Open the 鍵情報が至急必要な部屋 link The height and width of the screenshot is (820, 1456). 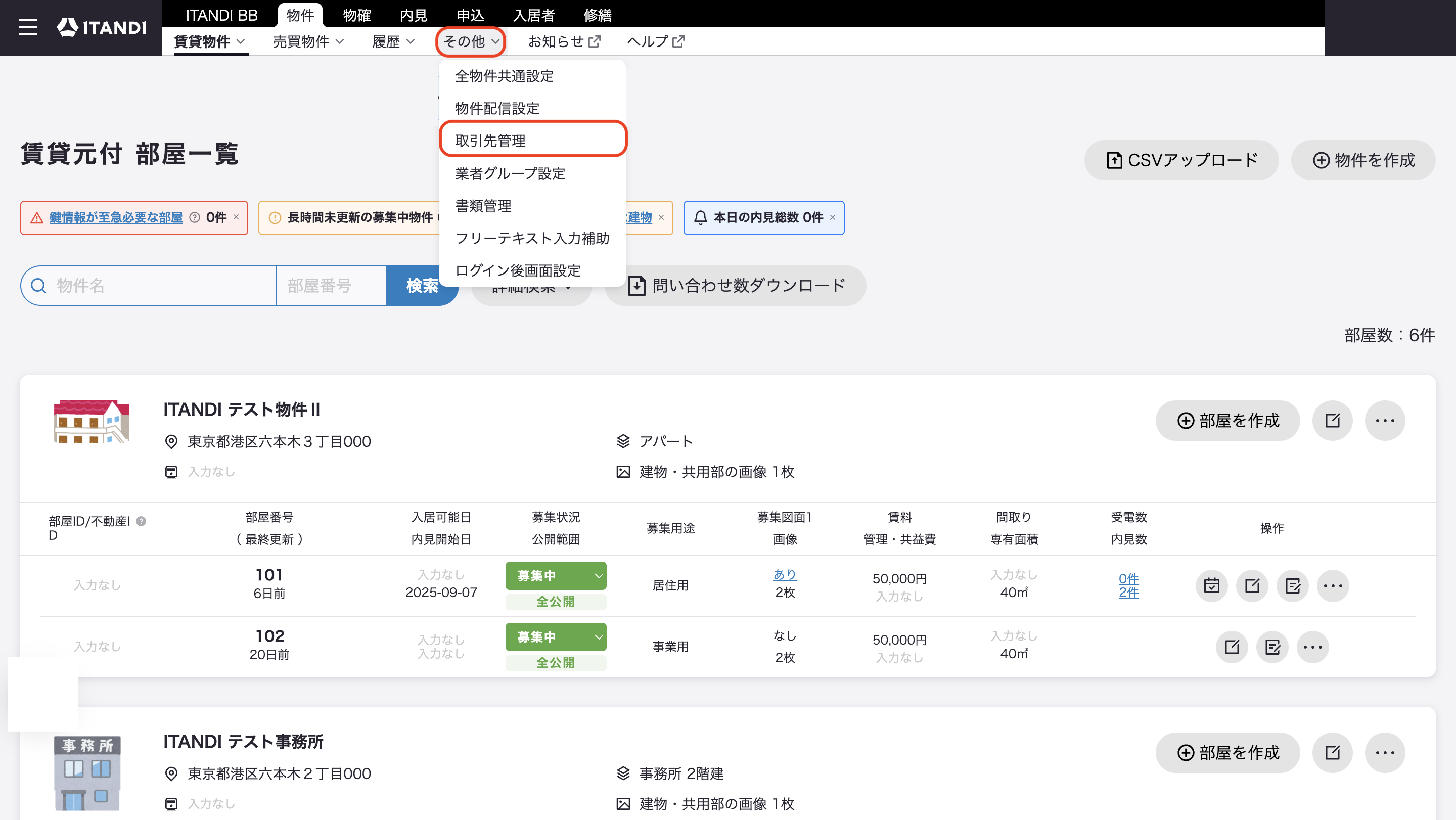tap(116, 217)
